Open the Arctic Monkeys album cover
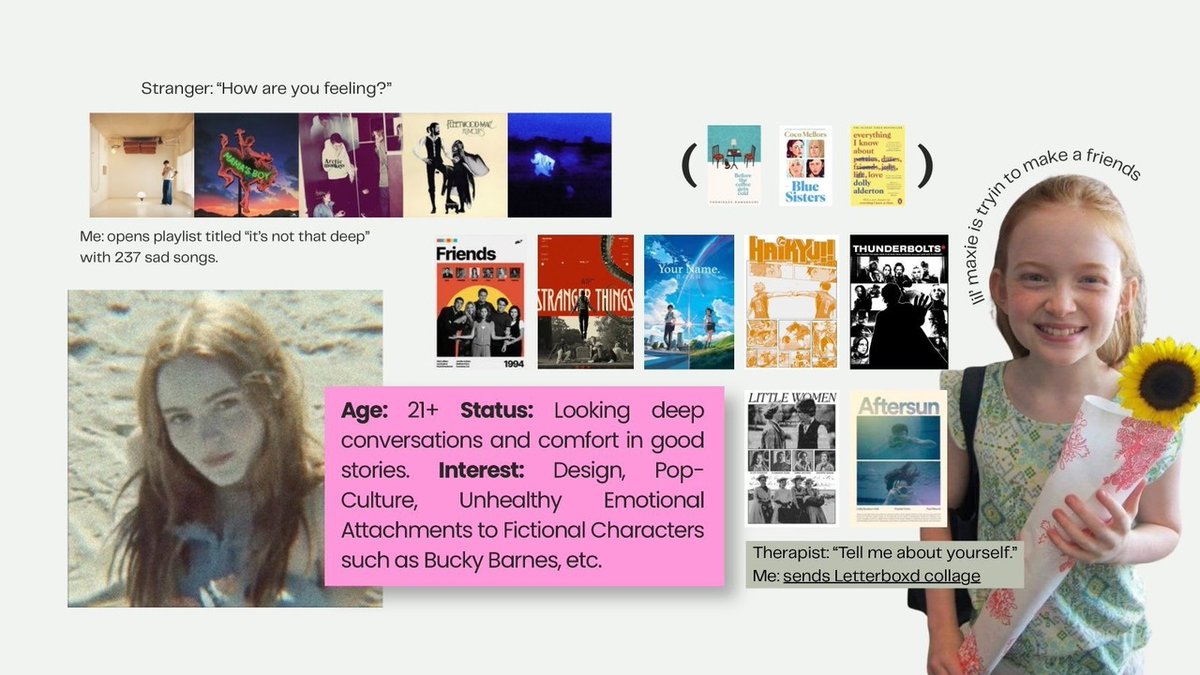The image size is (1200, 675). (351, 165)
